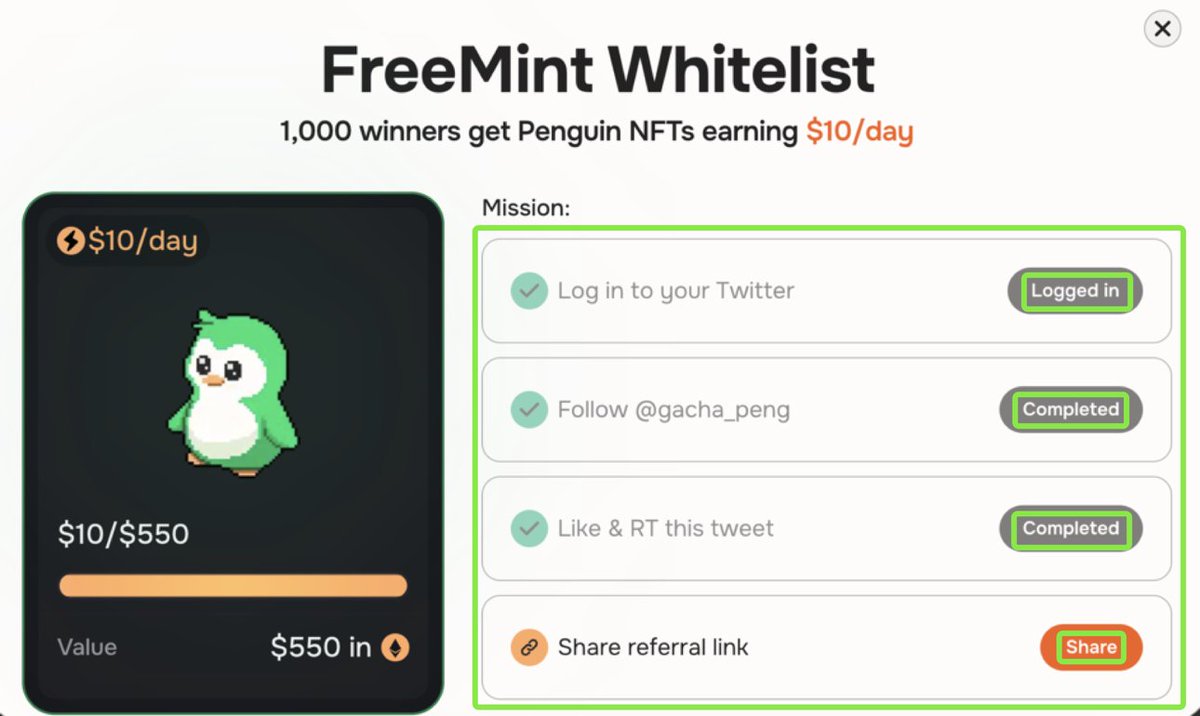Click the $10/day badge on penguin card

[x=128, y=241]
